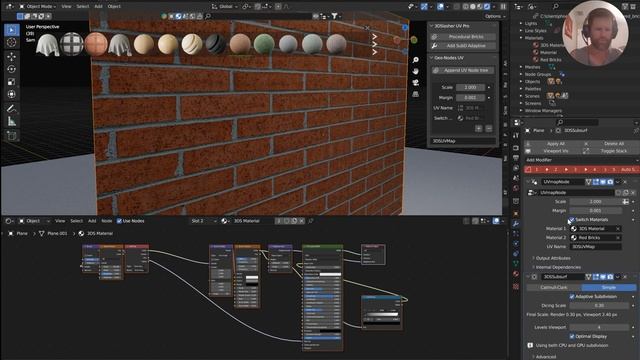Toggle Optimal Display checkbox
Viewport: 640px width, 360px height.
(x=571, y=336)
